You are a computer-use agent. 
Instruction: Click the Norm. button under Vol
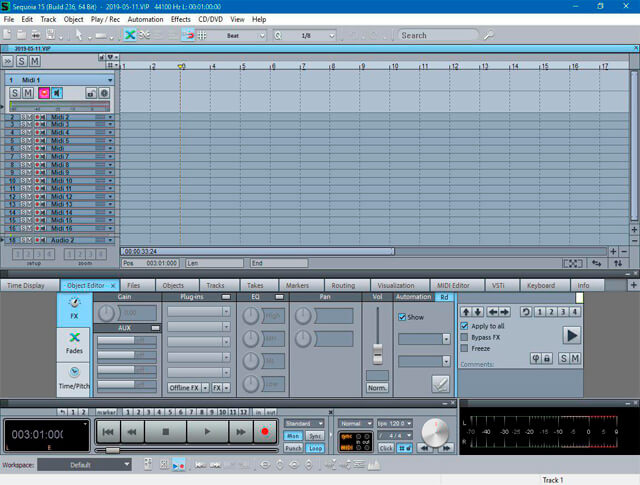click(377, 386)
